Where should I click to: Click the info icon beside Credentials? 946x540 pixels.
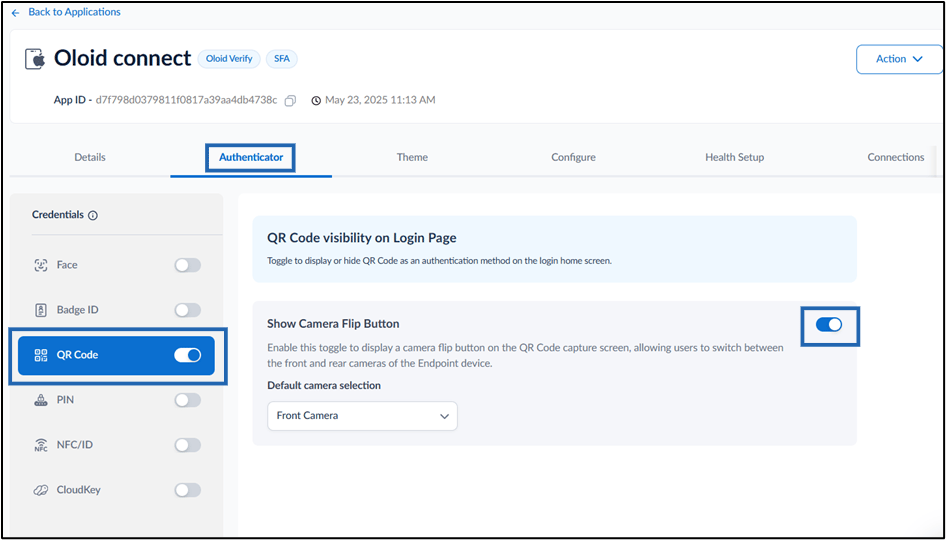(93, 215)
